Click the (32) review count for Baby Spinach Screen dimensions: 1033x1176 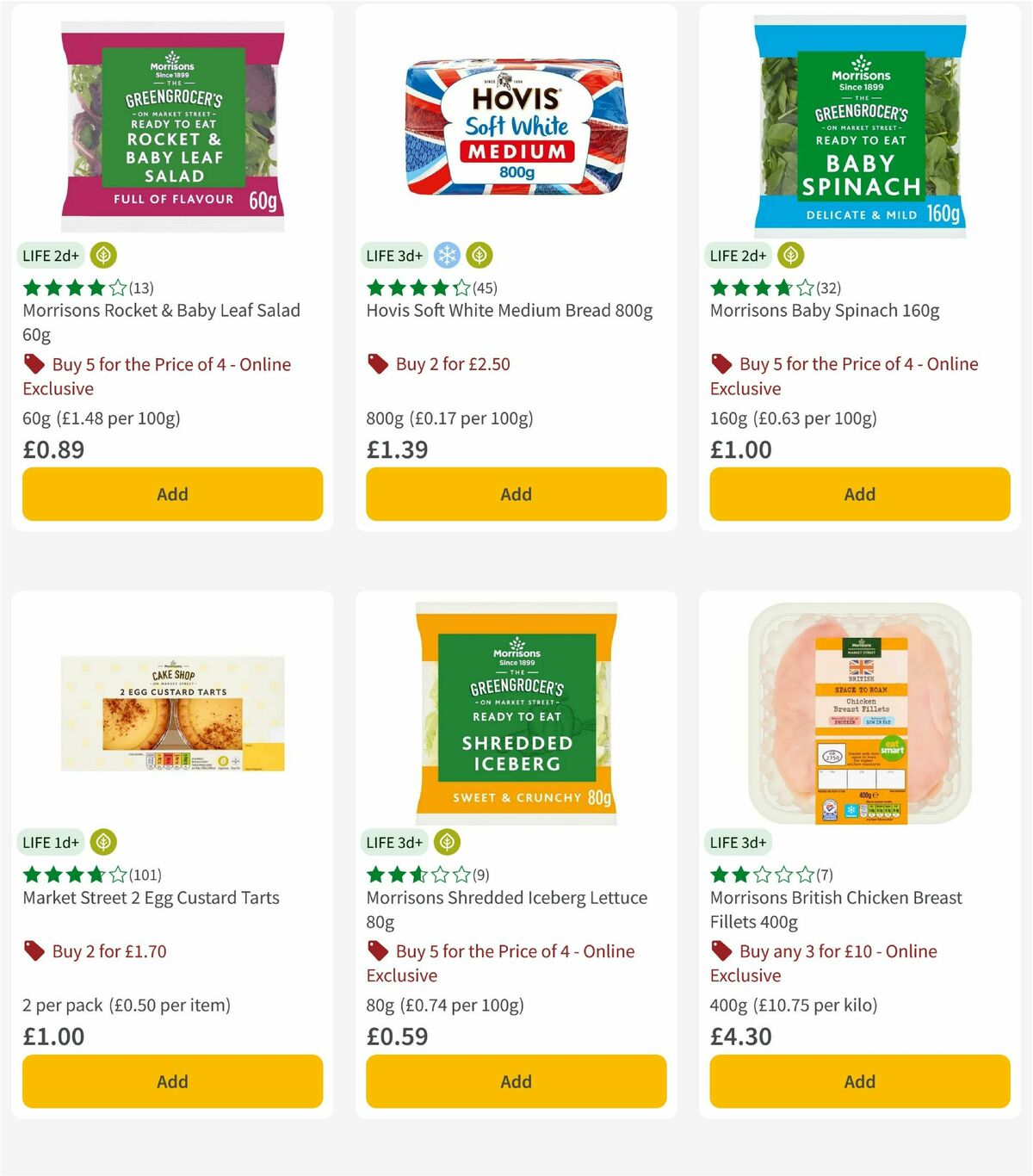click(827, 288)
